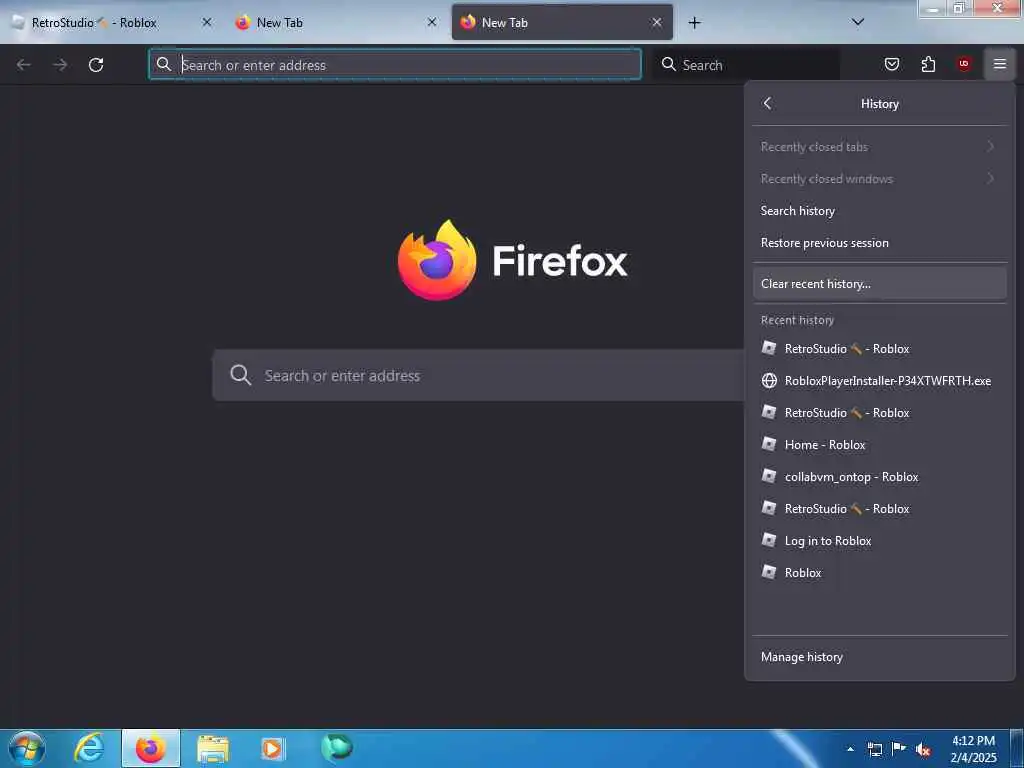This screenshot has width=1024, height=768.
Task: Expand Recently closed windows
Action: pyautogui.click(x=879, y=179)
